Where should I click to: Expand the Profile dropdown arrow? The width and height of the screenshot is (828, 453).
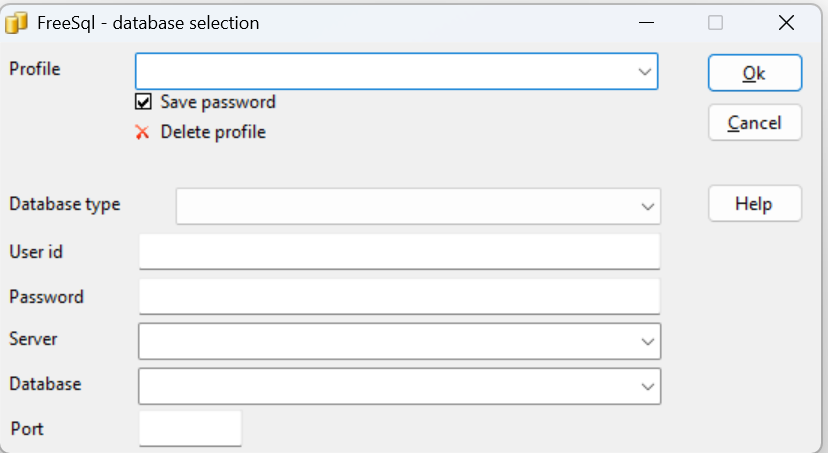[644, 71]
